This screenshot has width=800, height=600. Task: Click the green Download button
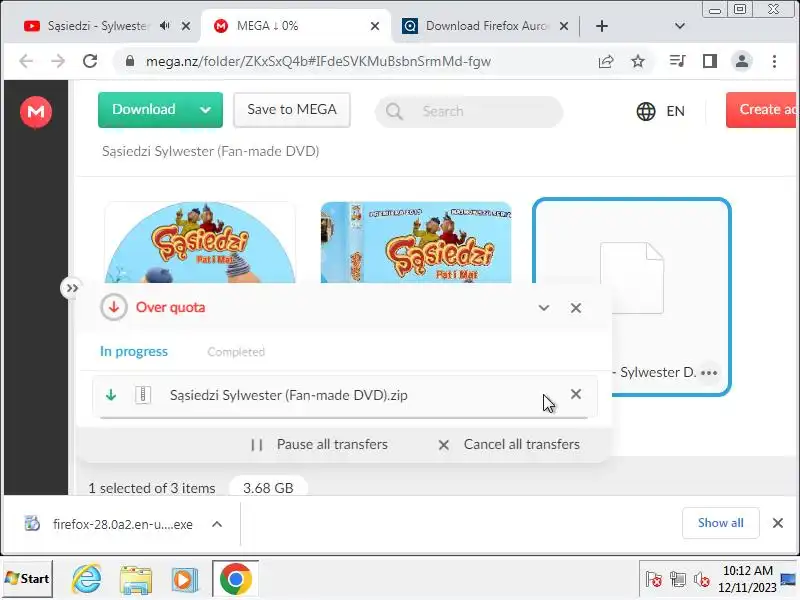[144, 110]
